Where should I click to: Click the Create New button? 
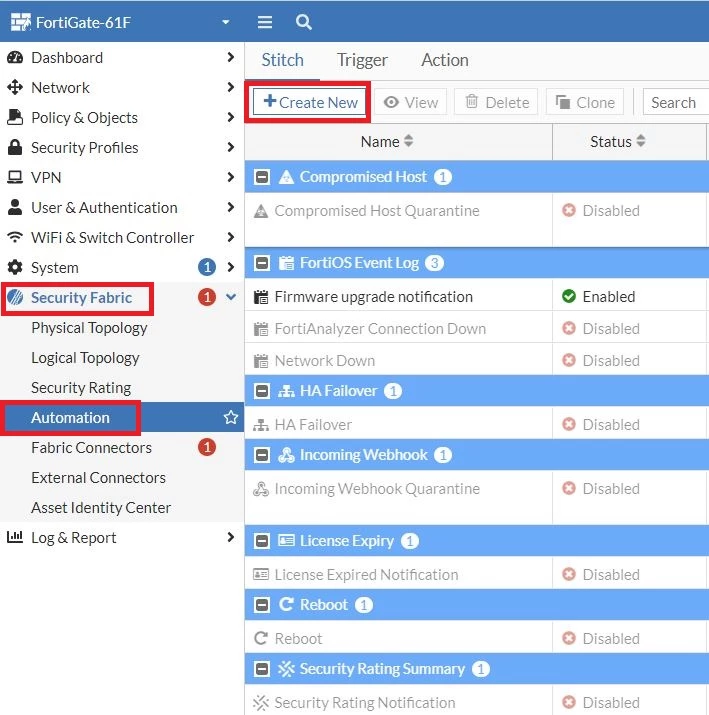[x=309, y=102]
